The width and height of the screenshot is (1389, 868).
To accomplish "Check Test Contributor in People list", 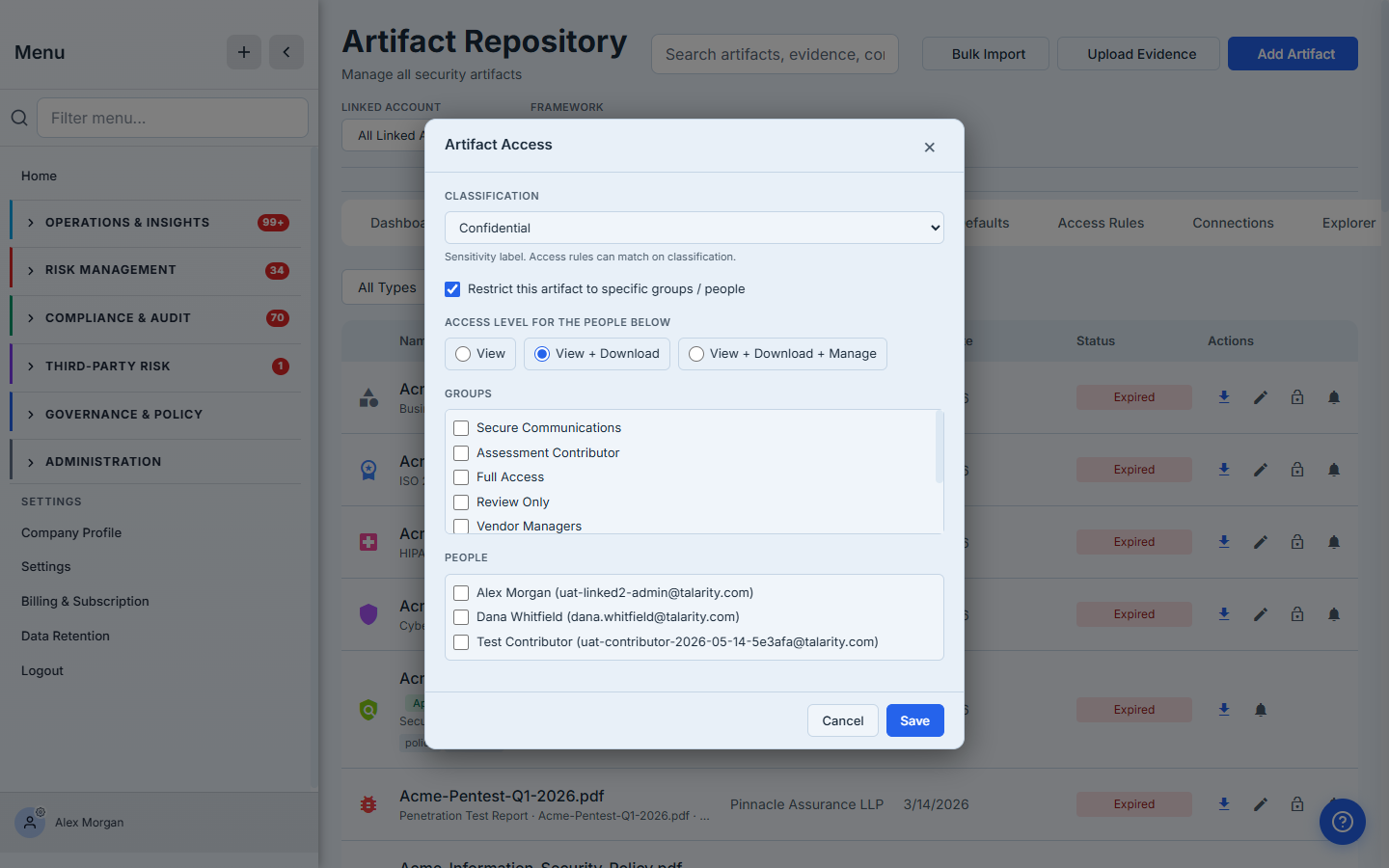I will pyautogui.click(x=461, y=642).
